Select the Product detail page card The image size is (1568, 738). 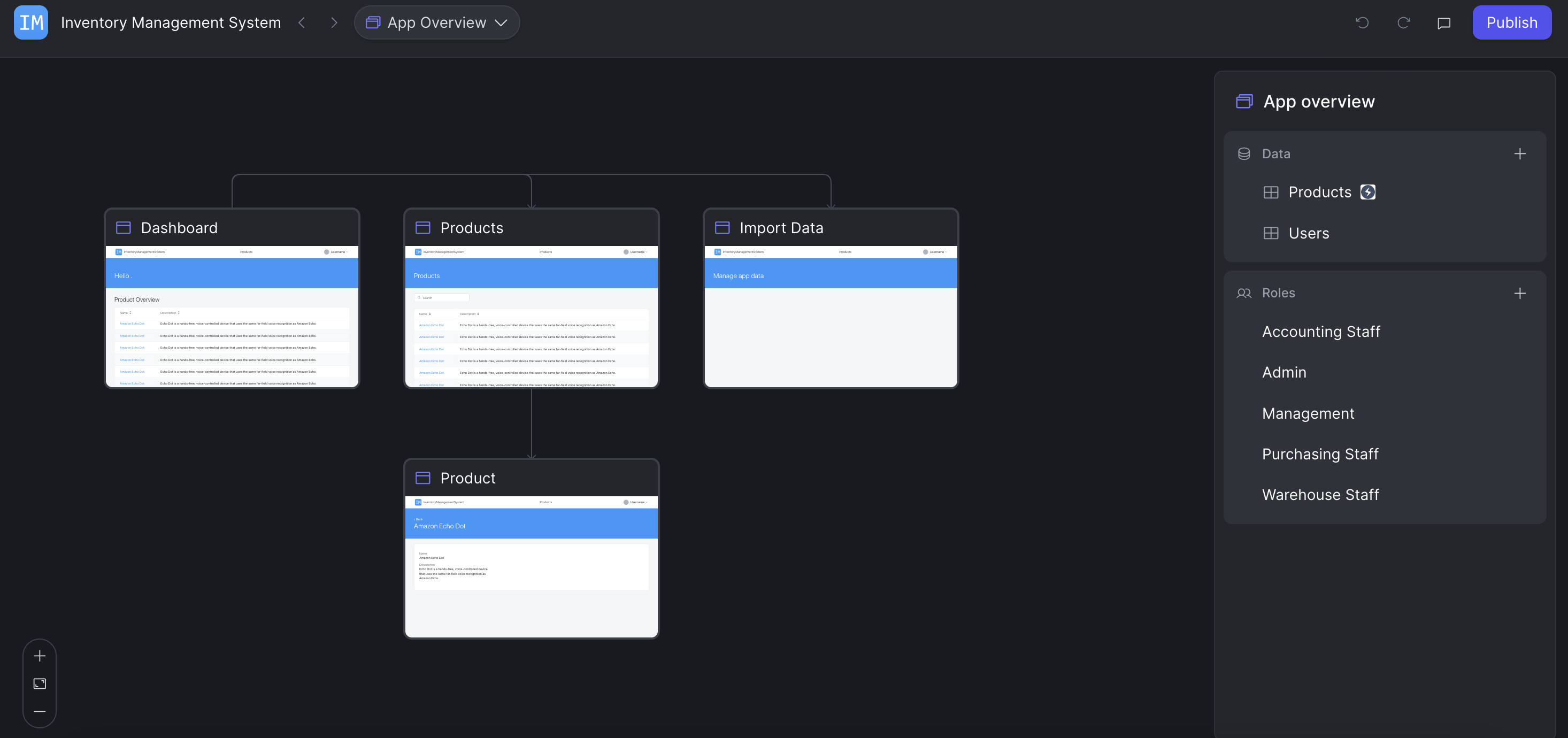pyautogui.click(x=531, y=548)
